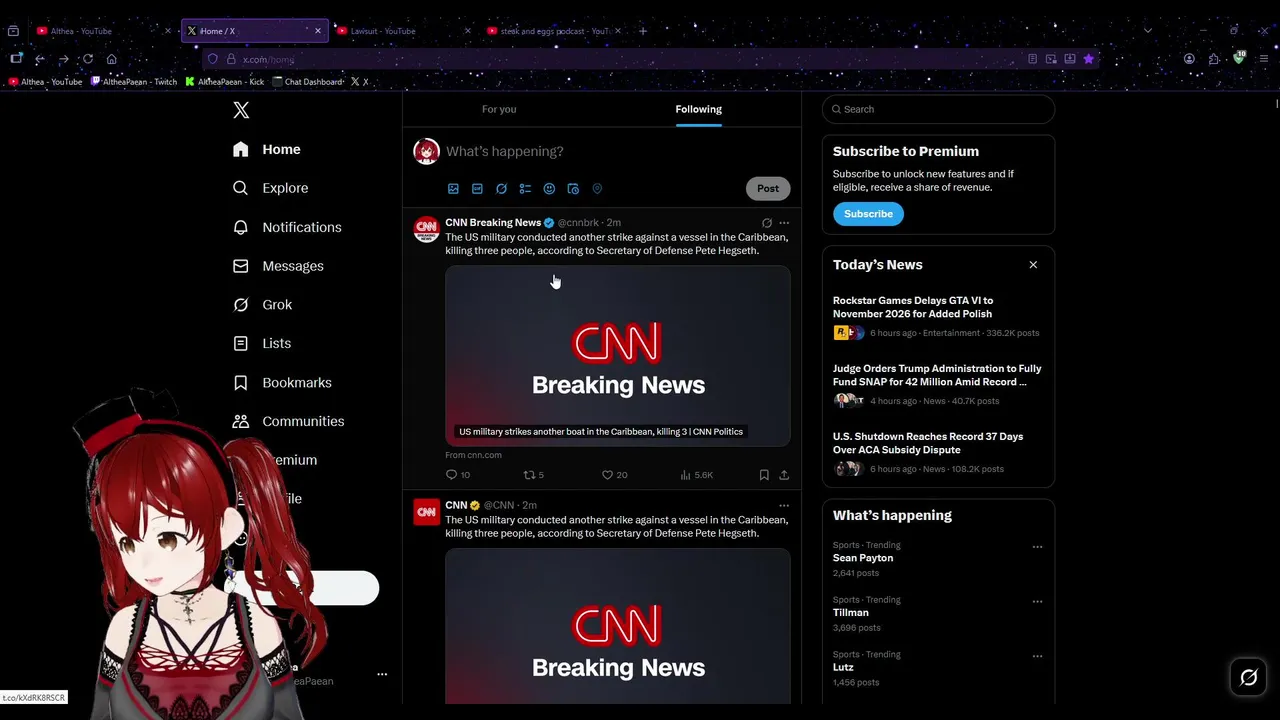This screenshot has width=1280, height=720.
Task: Open account menu dots beside AltheaPaean
Action: 382,675
